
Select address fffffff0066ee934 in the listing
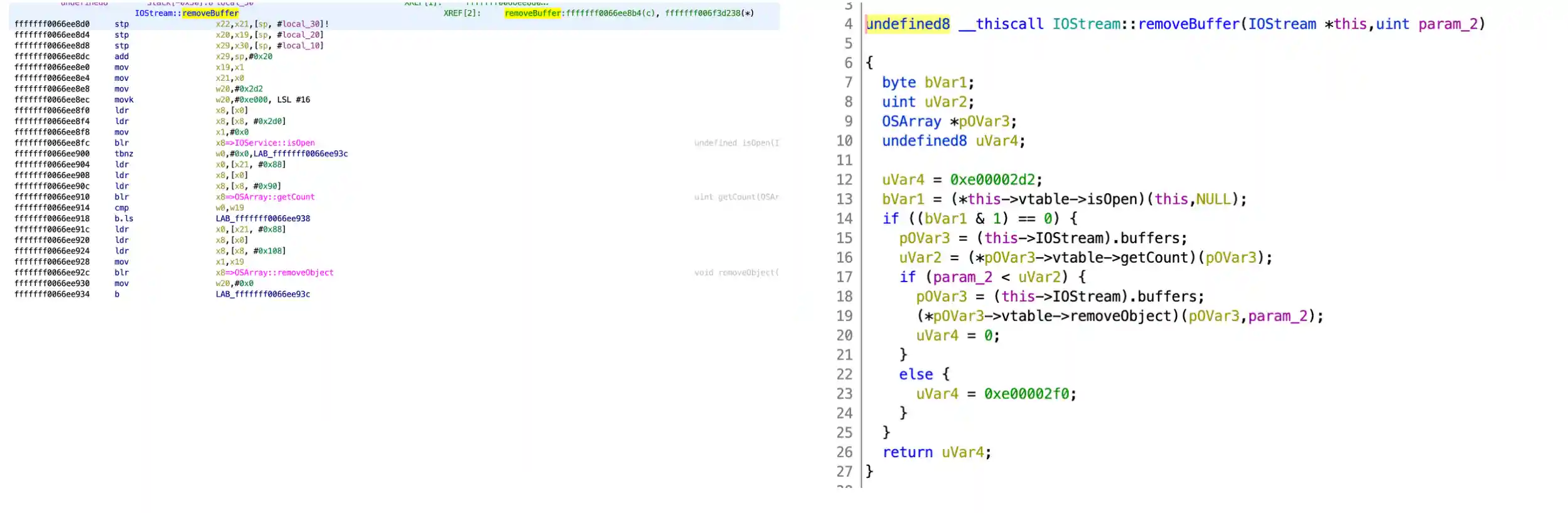tap(52, 294)
